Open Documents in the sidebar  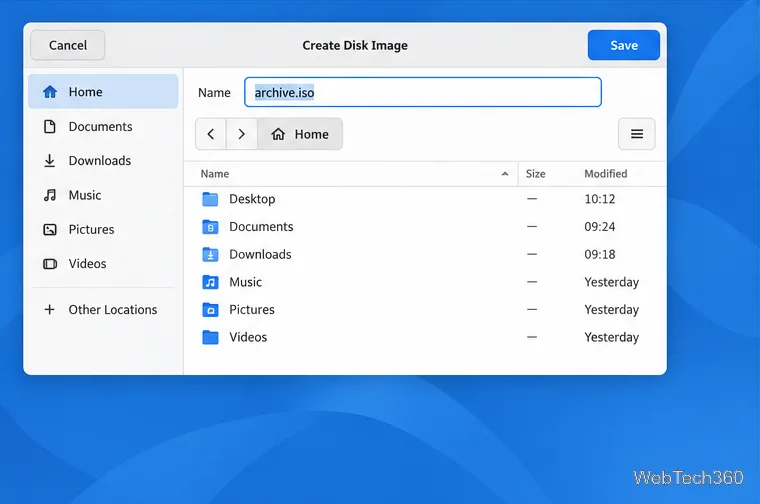point(103,126)
